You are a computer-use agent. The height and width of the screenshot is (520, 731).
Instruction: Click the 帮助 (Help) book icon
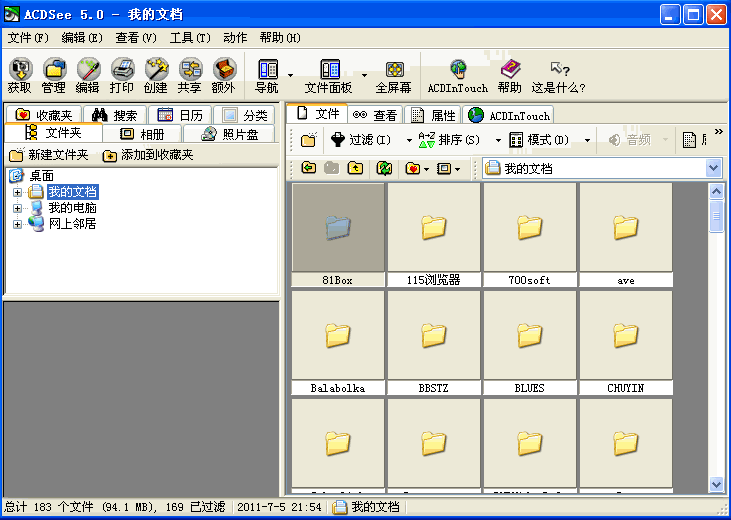tap(510, 76)
